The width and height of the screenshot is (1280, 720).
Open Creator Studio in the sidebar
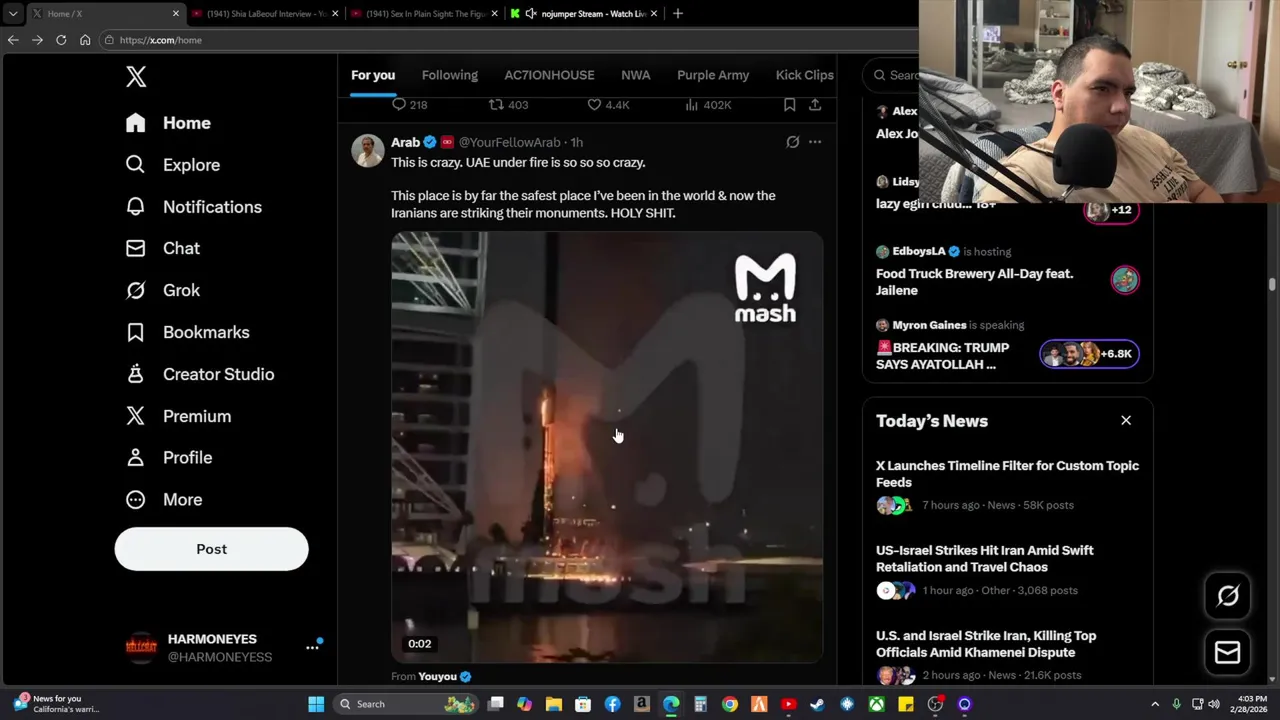coord(199,374)
